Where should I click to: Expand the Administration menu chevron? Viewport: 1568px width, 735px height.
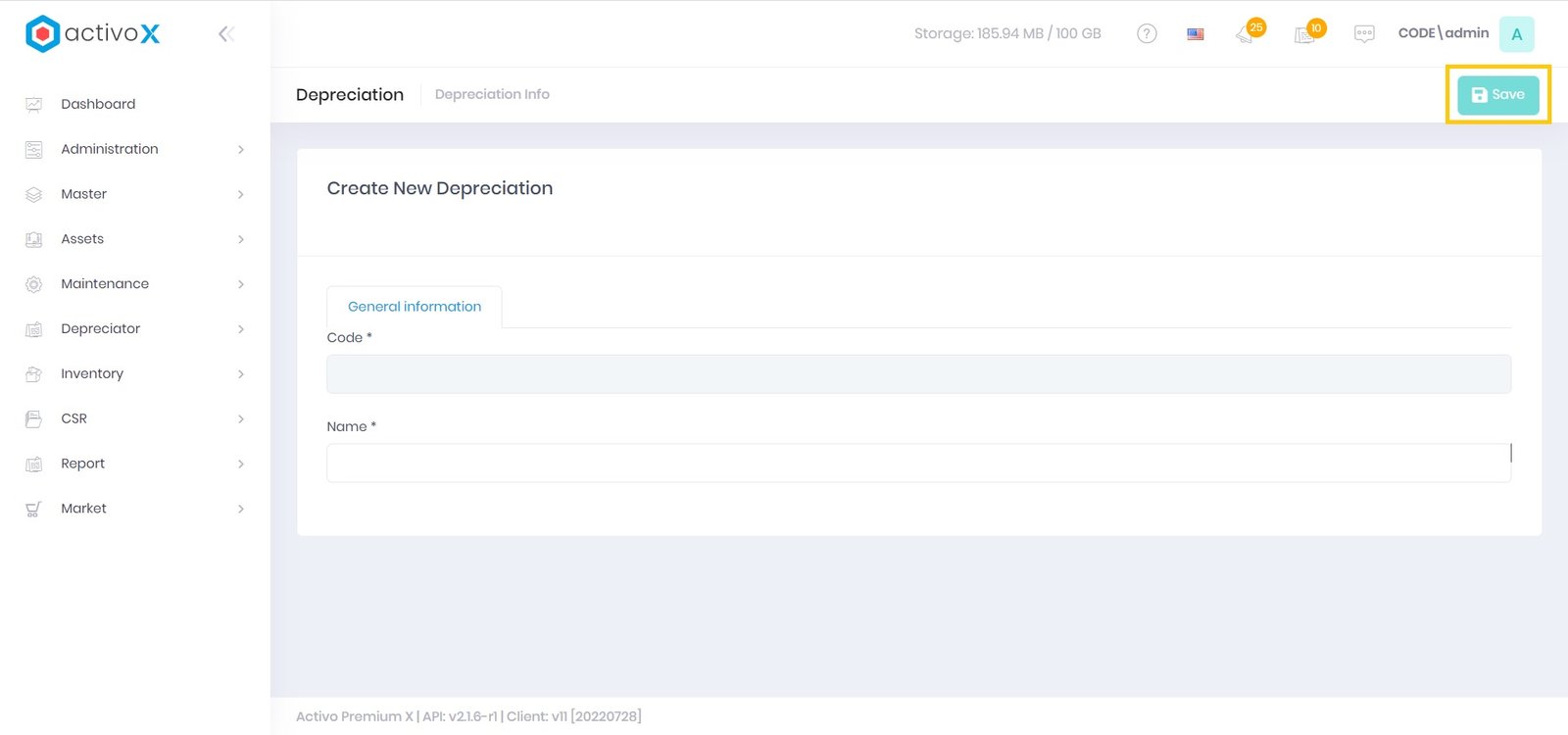click(x=241, y=150)
